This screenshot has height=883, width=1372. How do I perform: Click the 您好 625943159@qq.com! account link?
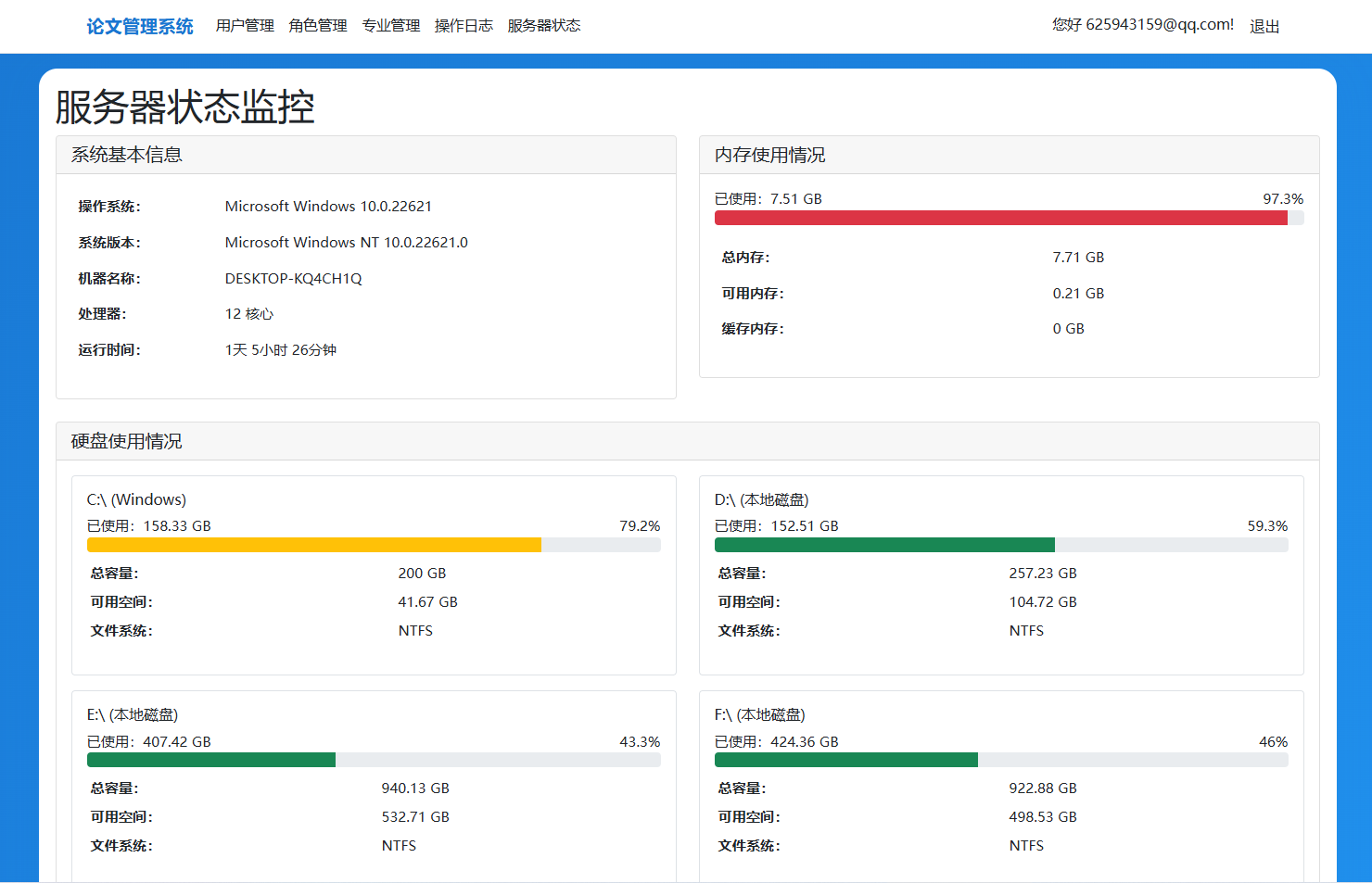click(x=1143, y=25)
